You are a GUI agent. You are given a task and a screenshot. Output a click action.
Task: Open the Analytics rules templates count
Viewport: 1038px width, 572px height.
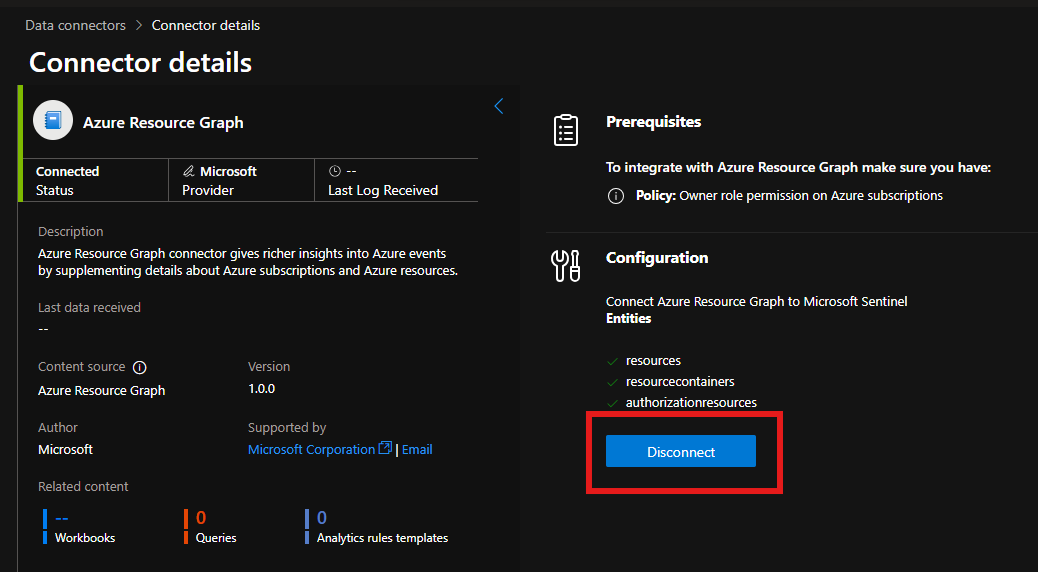click(322, 518)
